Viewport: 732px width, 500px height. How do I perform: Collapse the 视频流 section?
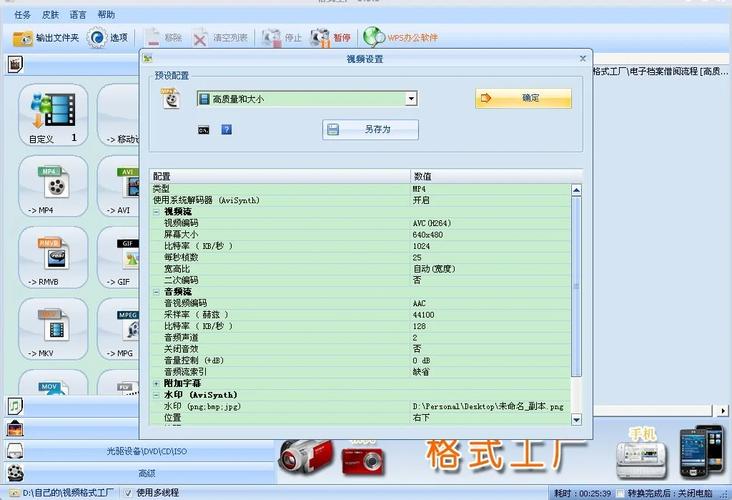coord(156,212)
